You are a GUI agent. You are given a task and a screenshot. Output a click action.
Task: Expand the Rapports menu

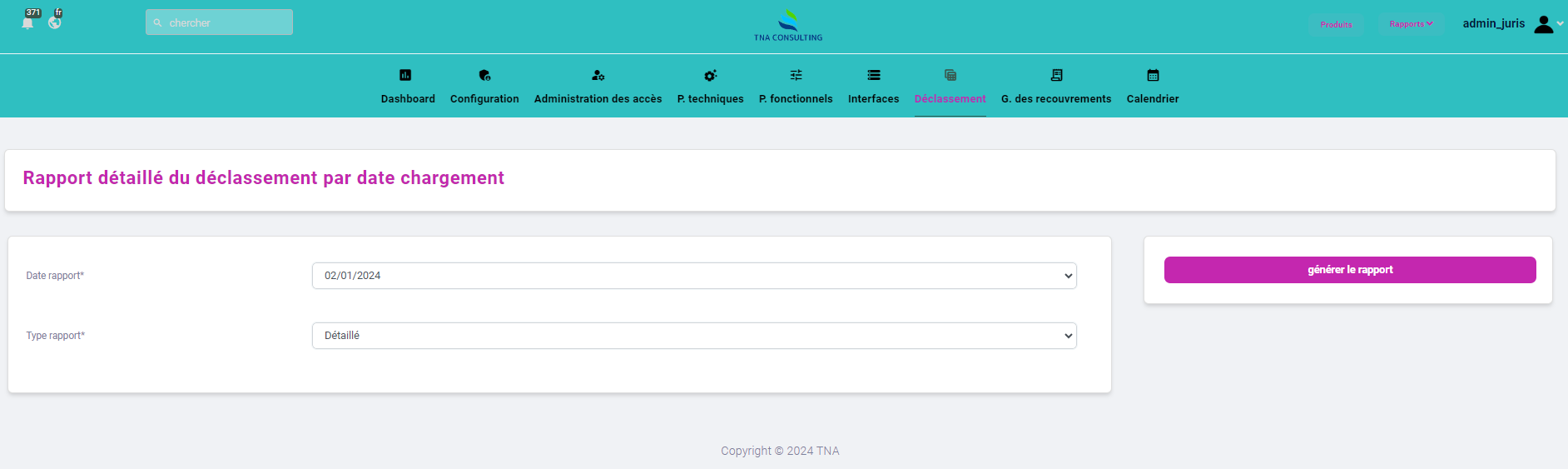[x=1411, y=24]
